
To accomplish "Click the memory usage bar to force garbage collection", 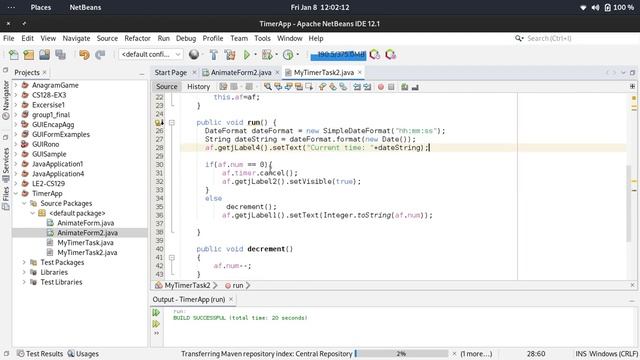I will point(338,55).
